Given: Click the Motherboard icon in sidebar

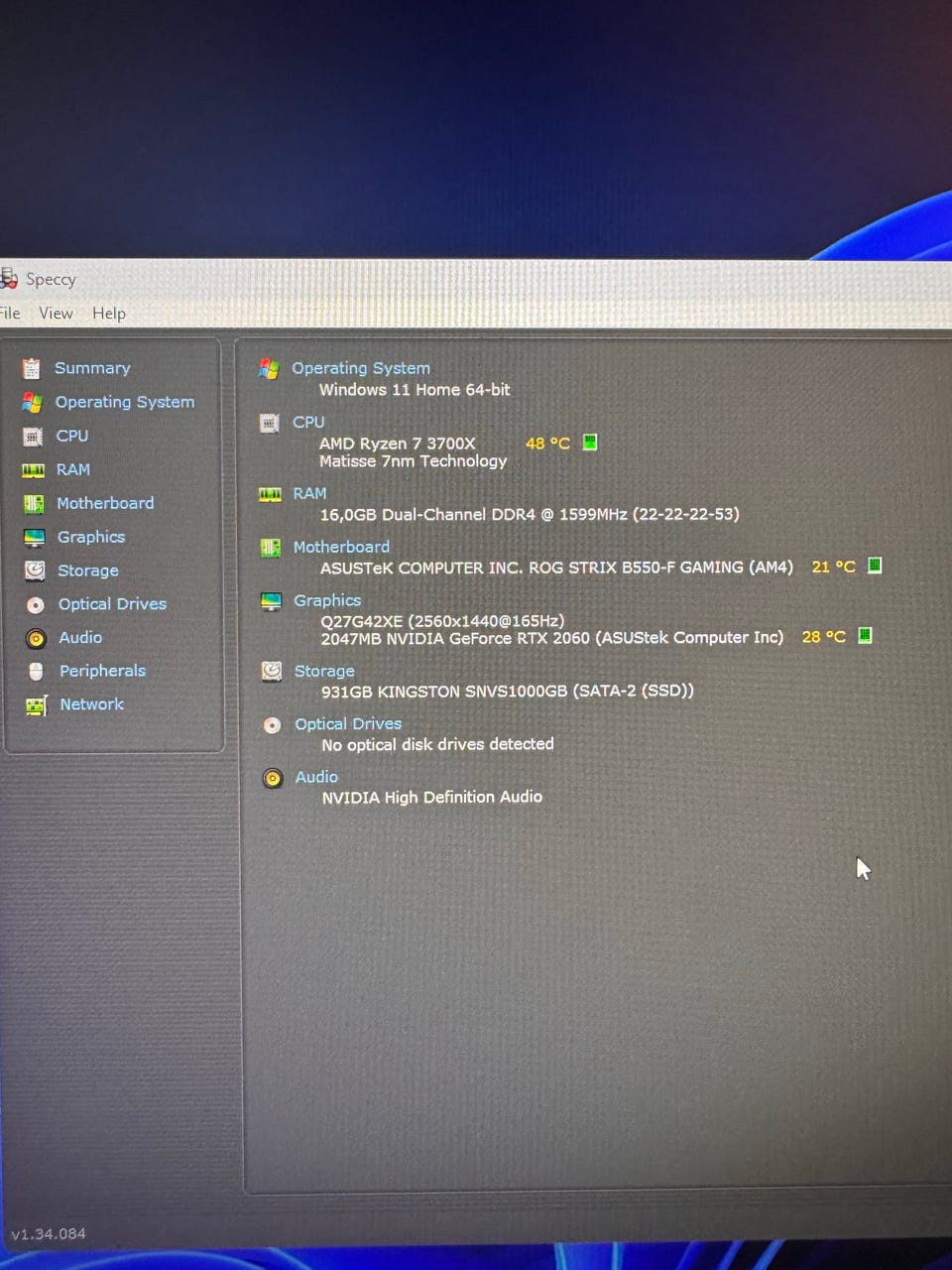Looking at the screenshot, I should pos(34,504).
